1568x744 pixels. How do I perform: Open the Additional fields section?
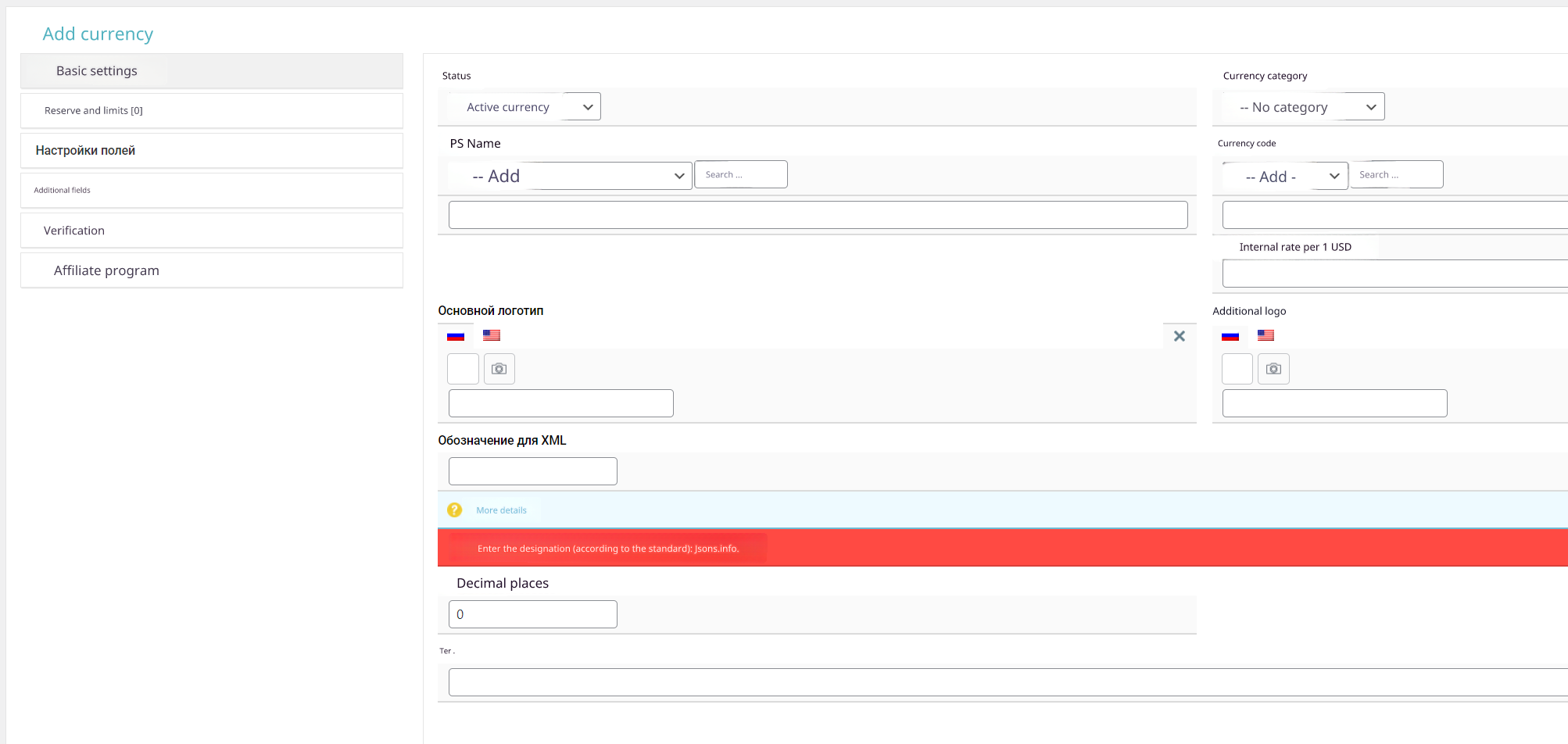[x=212, y=191]
